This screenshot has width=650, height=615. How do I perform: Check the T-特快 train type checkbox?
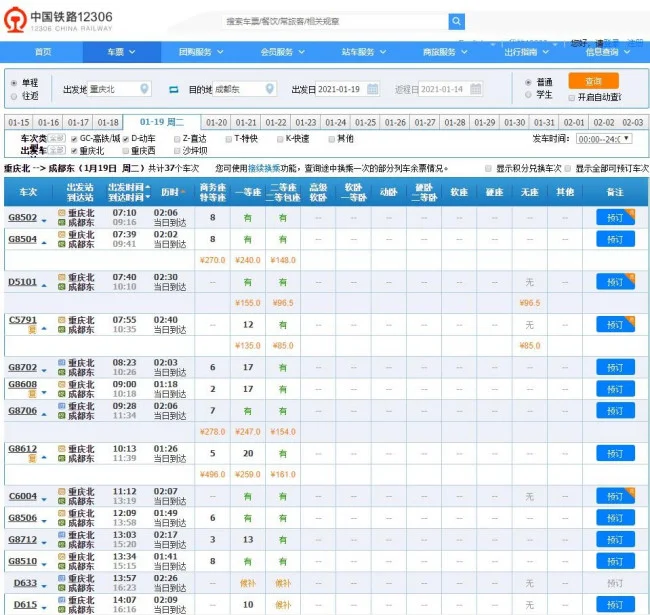pyautogui.click(x=228, y=139)
